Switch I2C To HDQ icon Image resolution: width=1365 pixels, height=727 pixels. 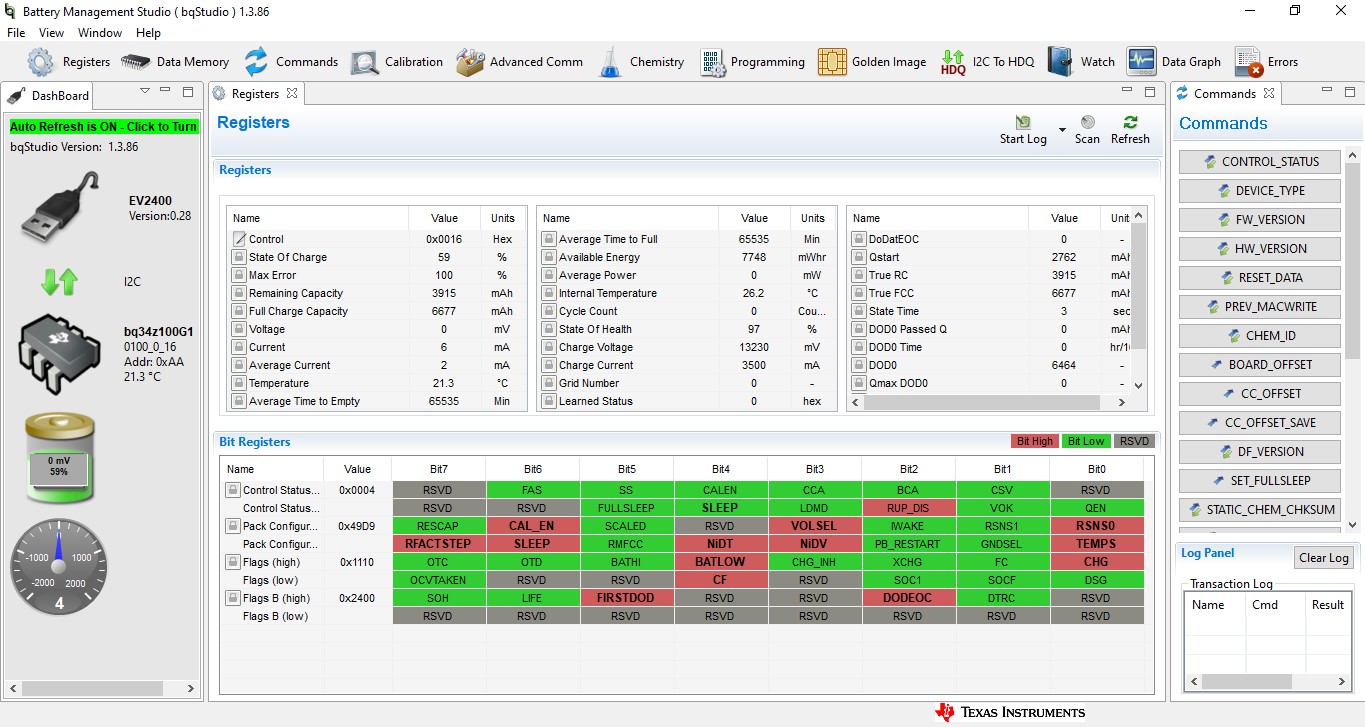[954, 62]
